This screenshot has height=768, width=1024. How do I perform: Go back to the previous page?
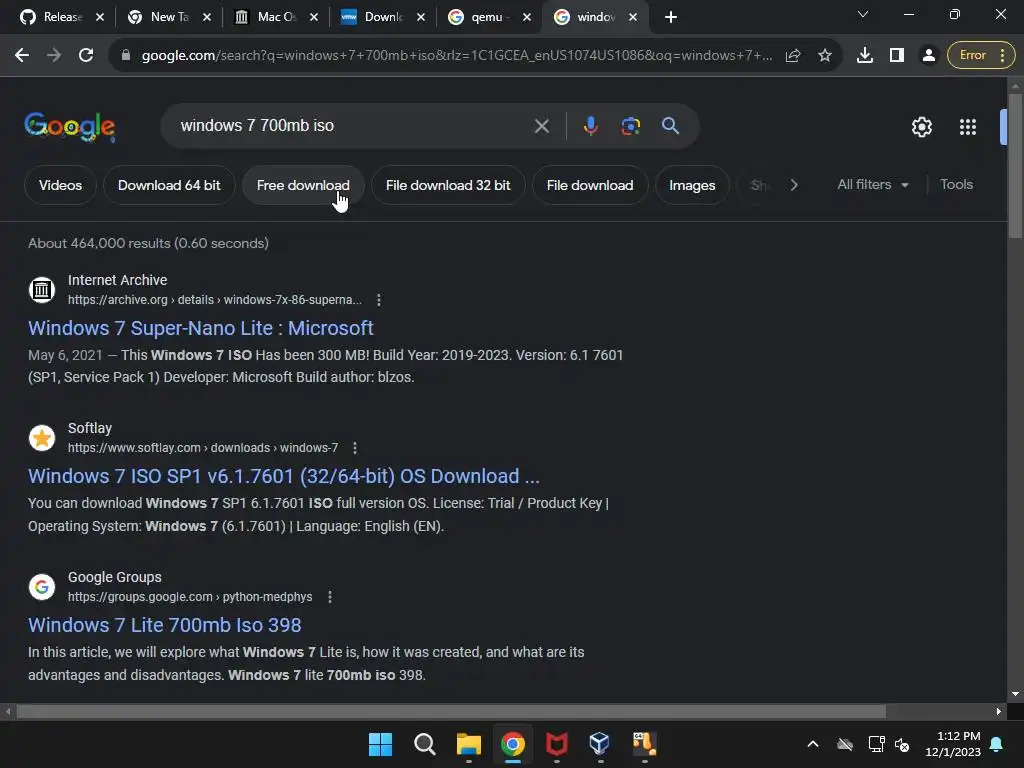[22, 56]
